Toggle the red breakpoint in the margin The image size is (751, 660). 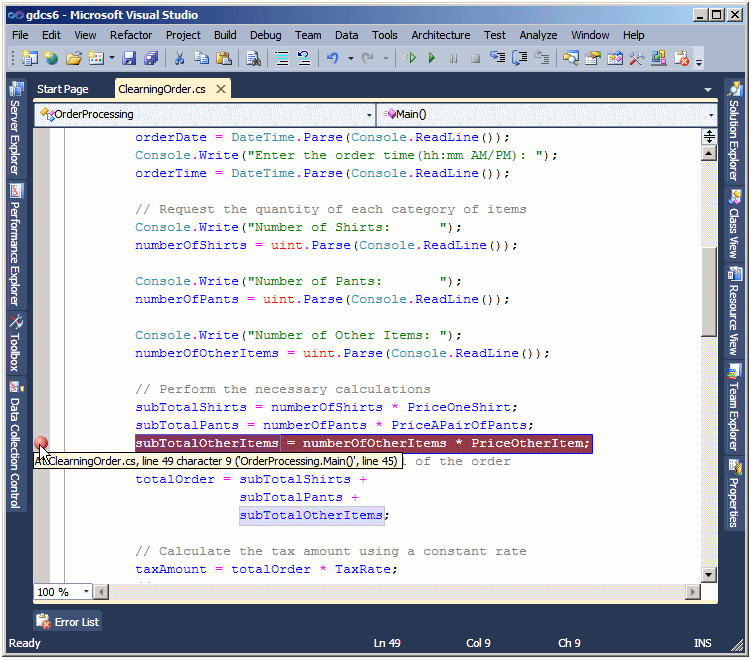point(41,443)
